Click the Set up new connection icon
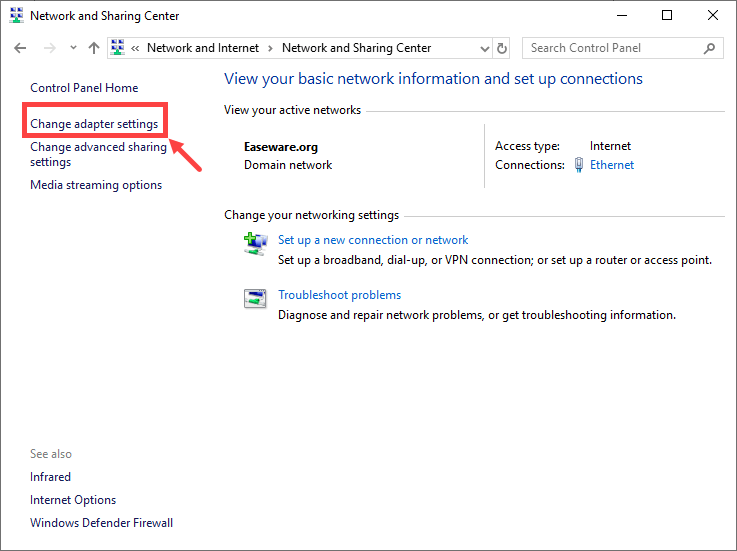 [256, 243]
